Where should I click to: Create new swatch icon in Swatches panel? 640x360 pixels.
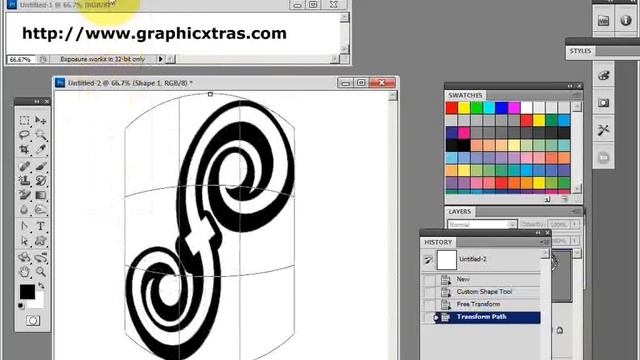pyautogui.click(x=547, y=199)
